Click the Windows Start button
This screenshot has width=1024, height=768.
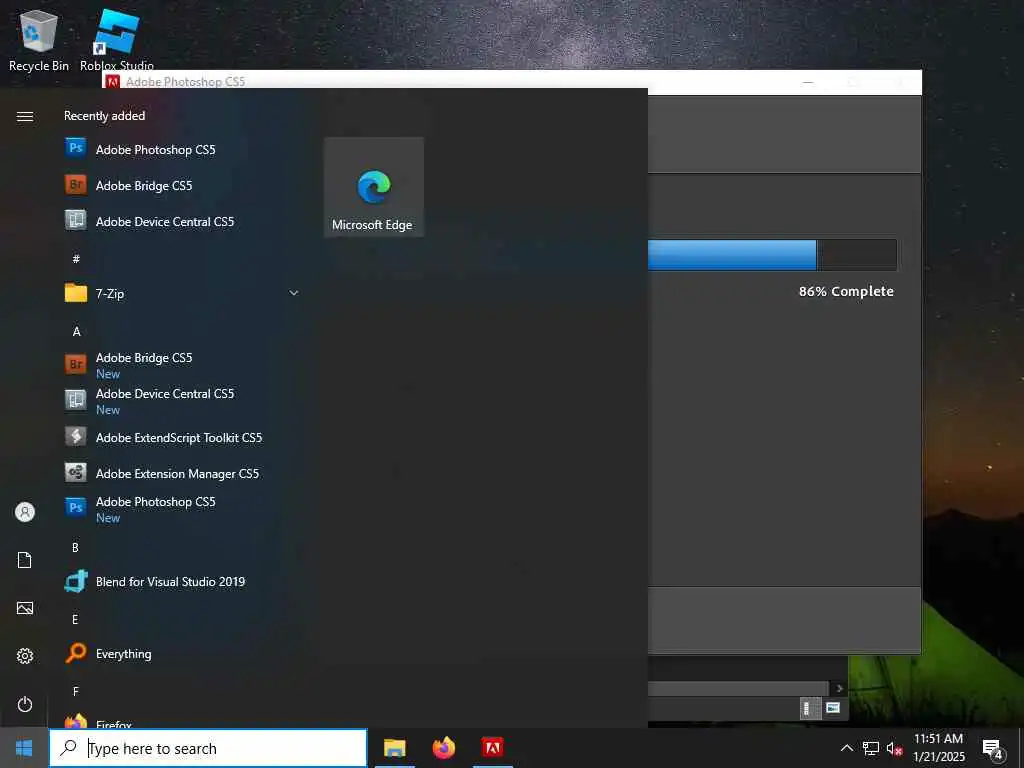pos(24,748)
